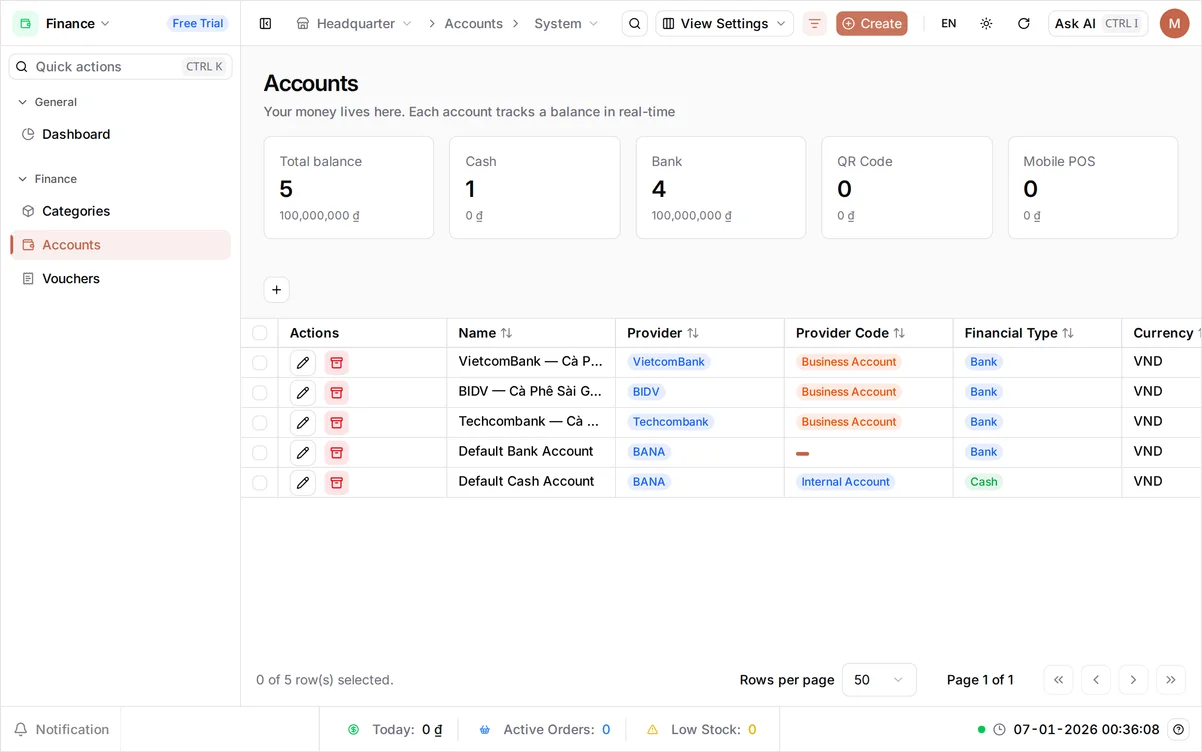The image size is (1202, 752).
Task: Open Ask AI assistant
Action: [1098, 23]
